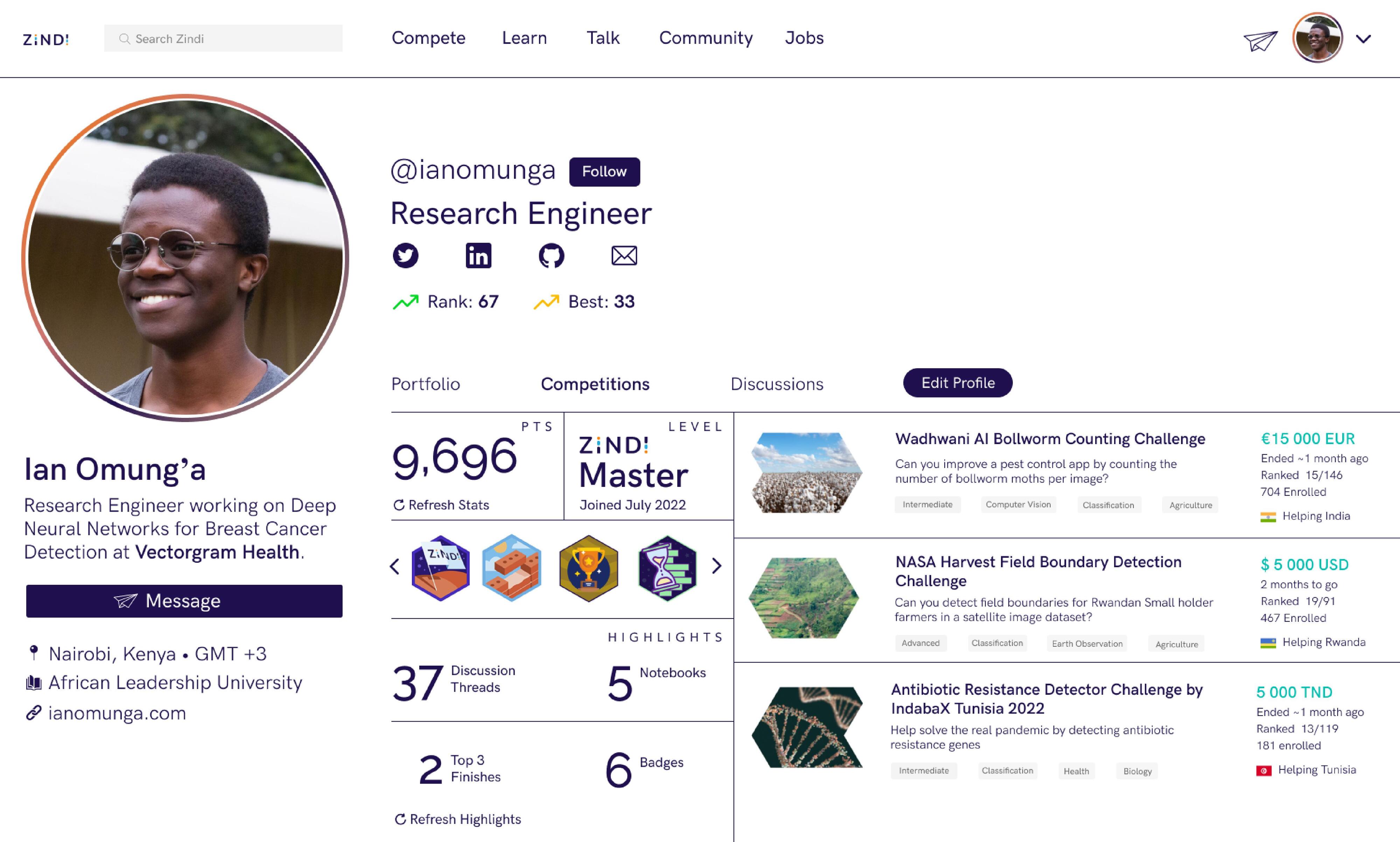Image resolution: width=1400 pixels, height=842 pixels.
Task: Click Refresh Stats link
Action: point(441,505)
